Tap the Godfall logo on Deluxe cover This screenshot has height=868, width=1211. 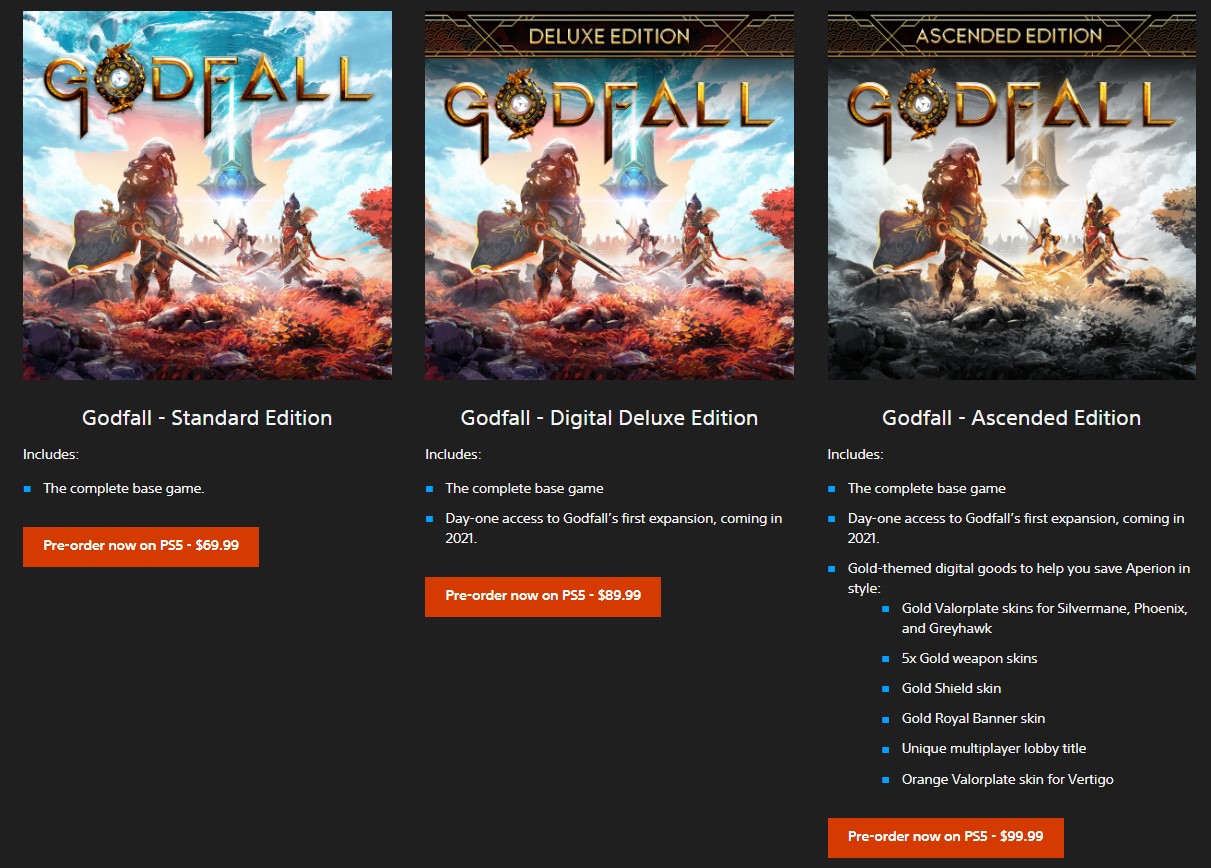click(x=609, y=110)
